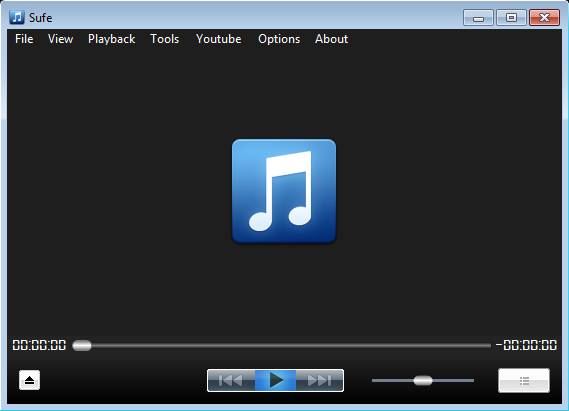Screen dimensions: 569x411
Task: Click the volume slider handle
Action: click(x=423, y=381)
